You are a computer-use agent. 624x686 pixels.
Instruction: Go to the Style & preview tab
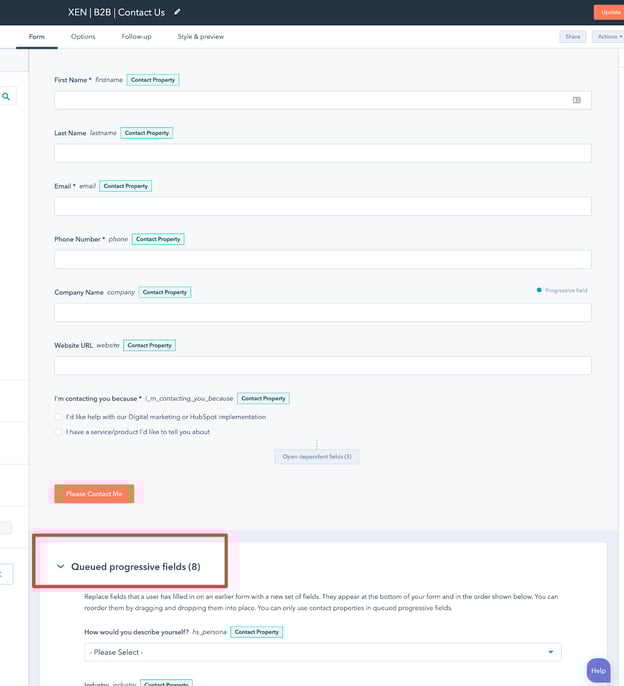coord(201,37)
